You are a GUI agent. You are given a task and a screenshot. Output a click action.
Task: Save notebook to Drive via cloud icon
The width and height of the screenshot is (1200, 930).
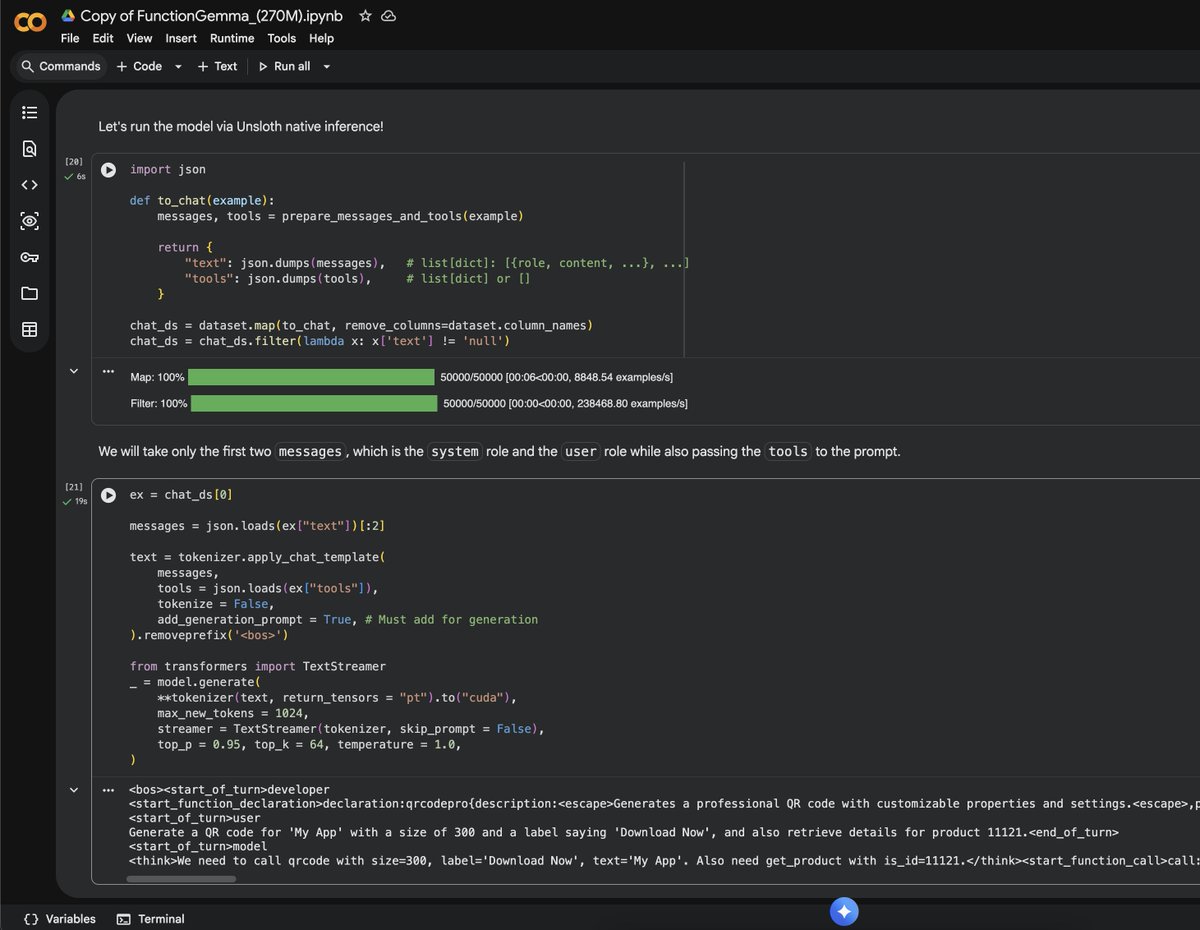[388, 15]
